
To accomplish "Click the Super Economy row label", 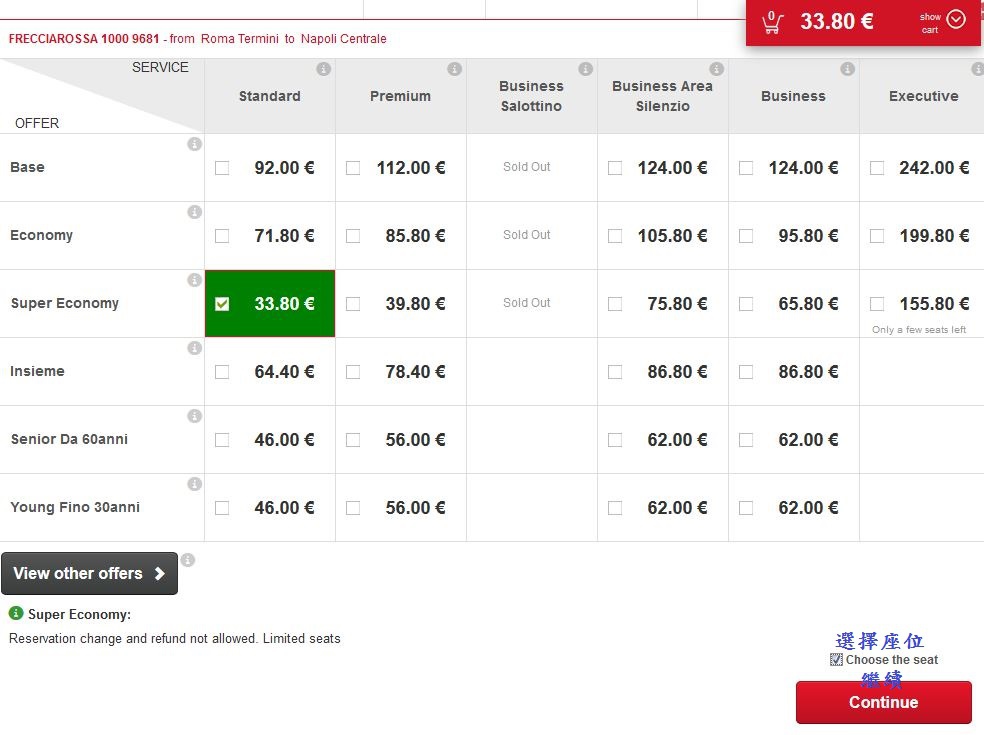I will click(x=65, y=303).
